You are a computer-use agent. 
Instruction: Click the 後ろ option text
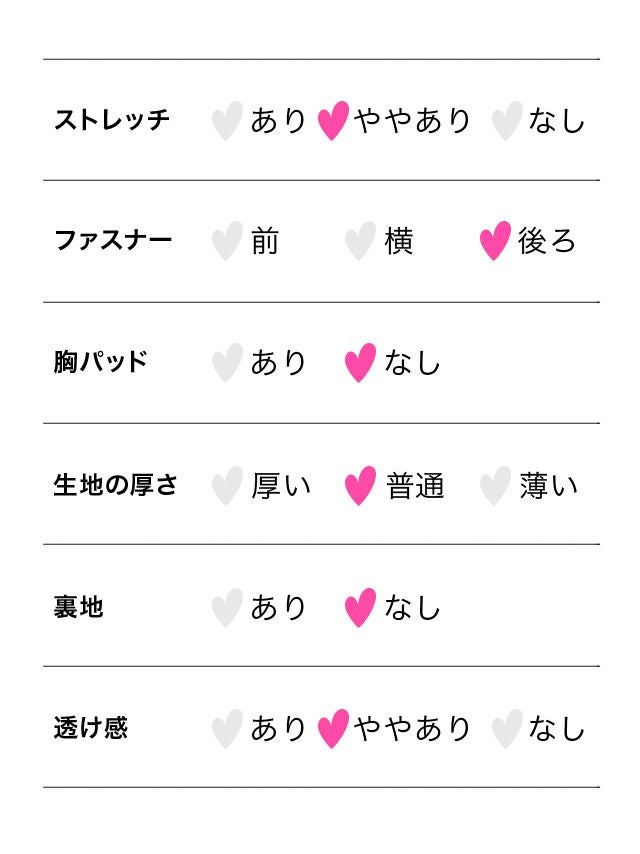(547, 242)
